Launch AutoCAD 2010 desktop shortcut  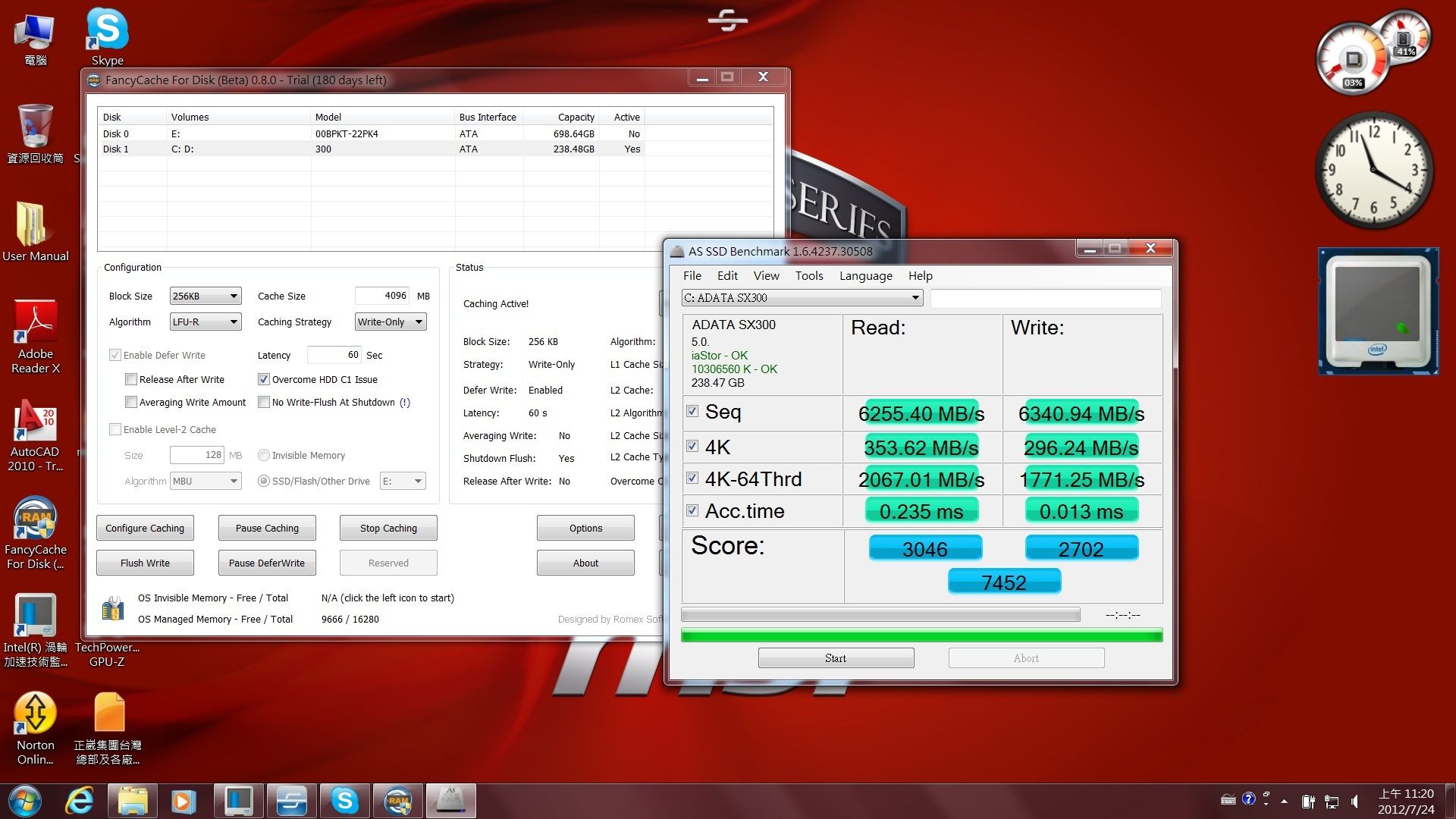[35, 435]
